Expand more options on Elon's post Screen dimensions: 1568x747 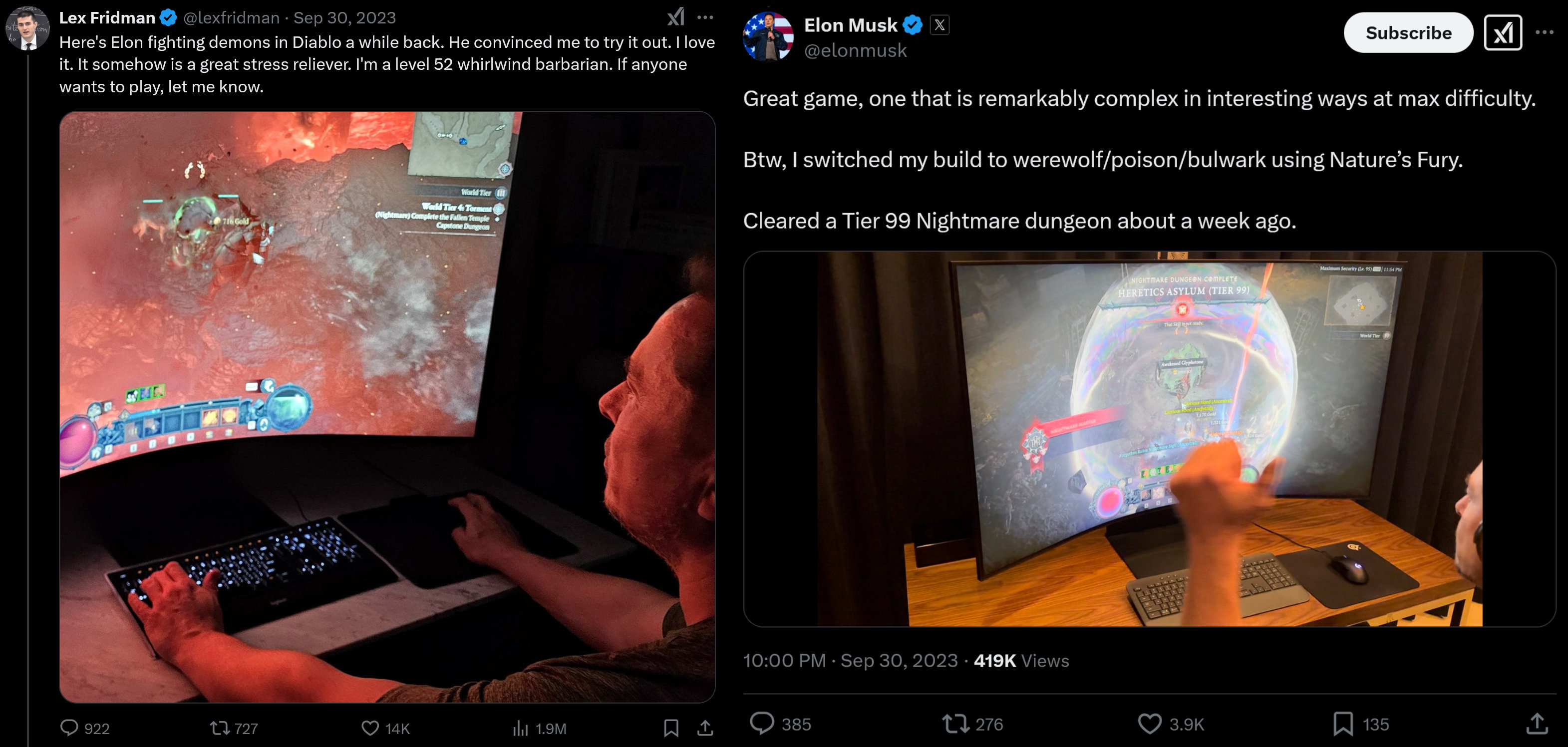[1544, 33]
